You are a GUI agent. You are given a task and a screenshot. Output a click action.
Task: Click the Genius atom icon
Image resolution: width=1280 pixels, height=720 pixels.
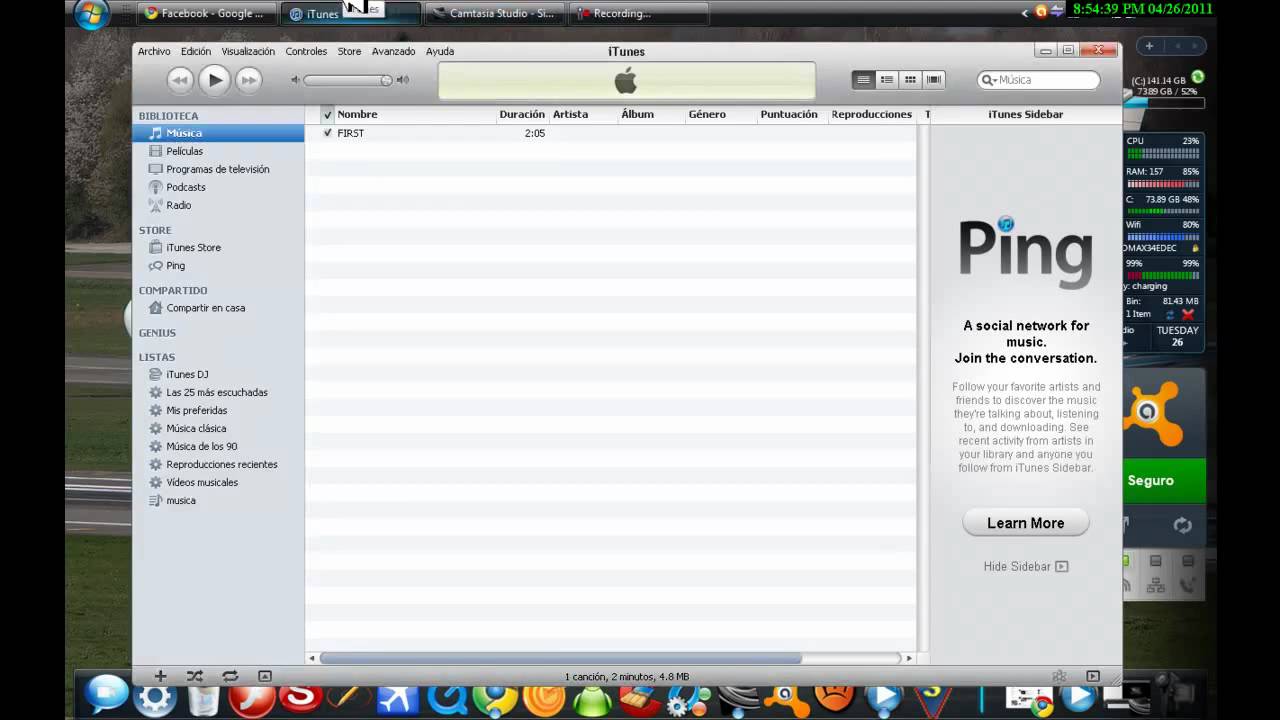click(1059, 676)
